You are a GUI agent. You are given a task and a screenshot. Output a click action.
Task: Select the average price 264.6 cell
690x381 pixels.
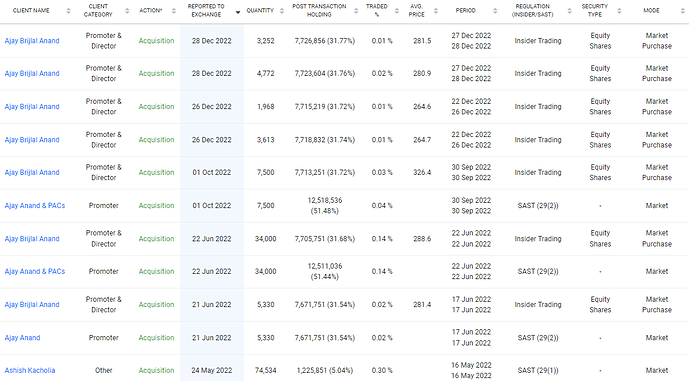422,106
